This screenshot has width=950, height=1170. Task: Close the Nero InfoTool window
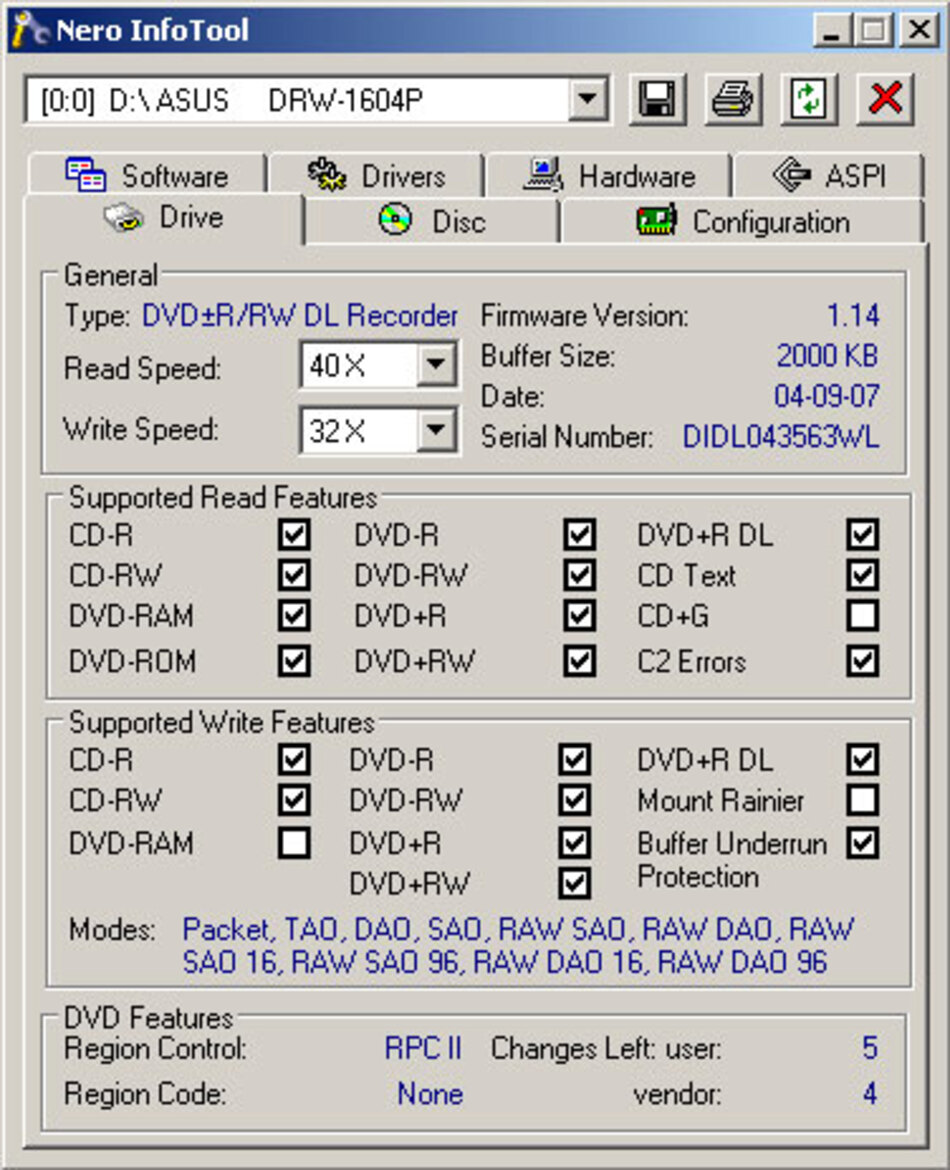(919, 31)
